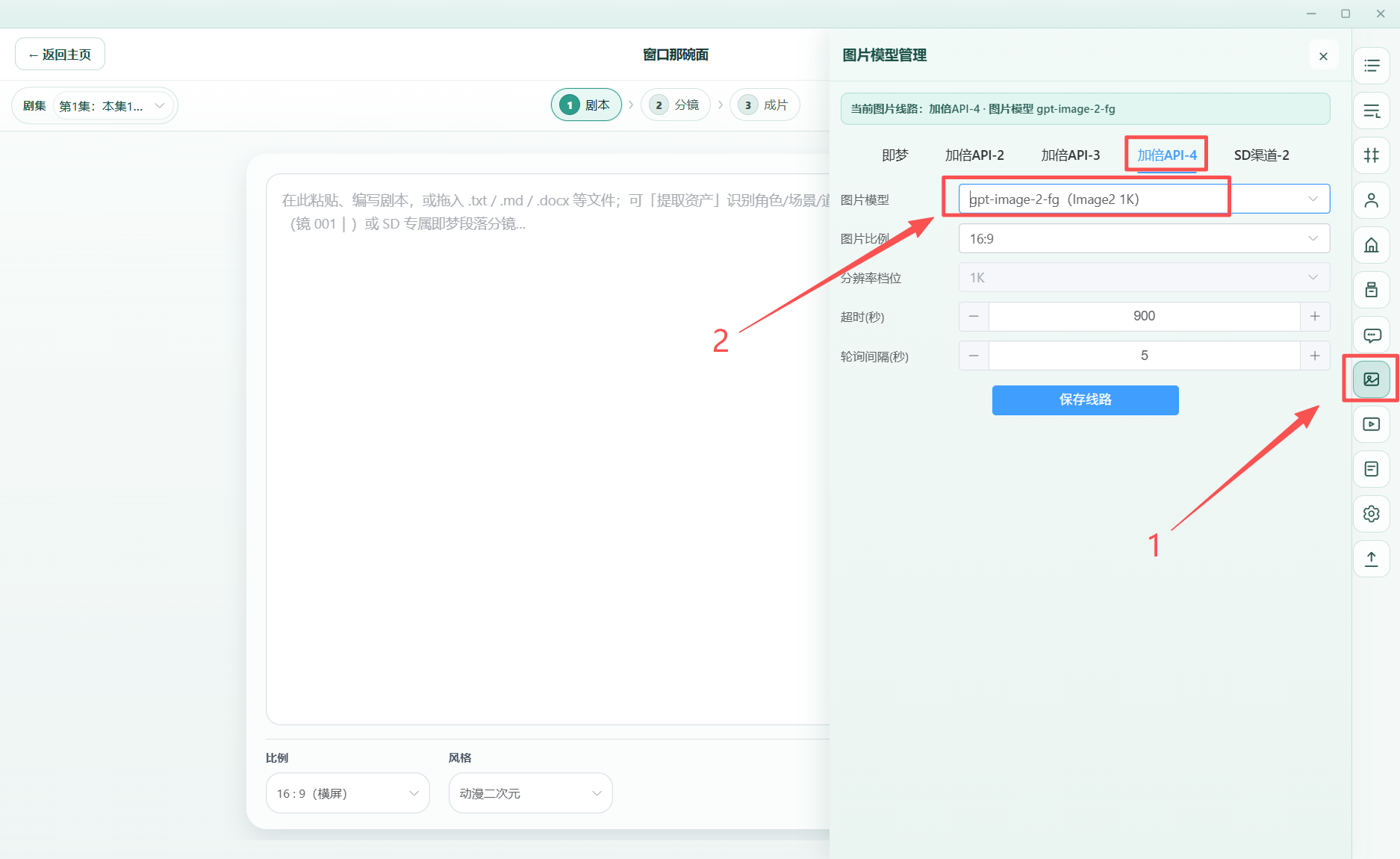Increase the 超时(秒) value with plus

[1315, 317]
